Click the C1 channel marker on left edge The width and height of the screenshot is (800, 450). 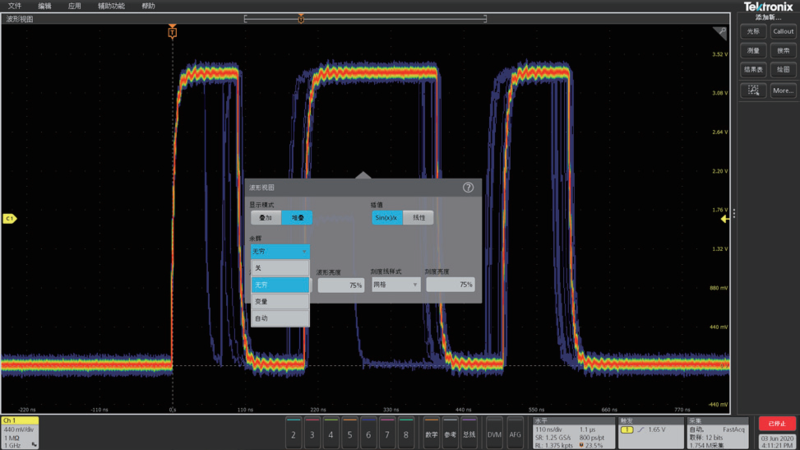click(9, 218)
